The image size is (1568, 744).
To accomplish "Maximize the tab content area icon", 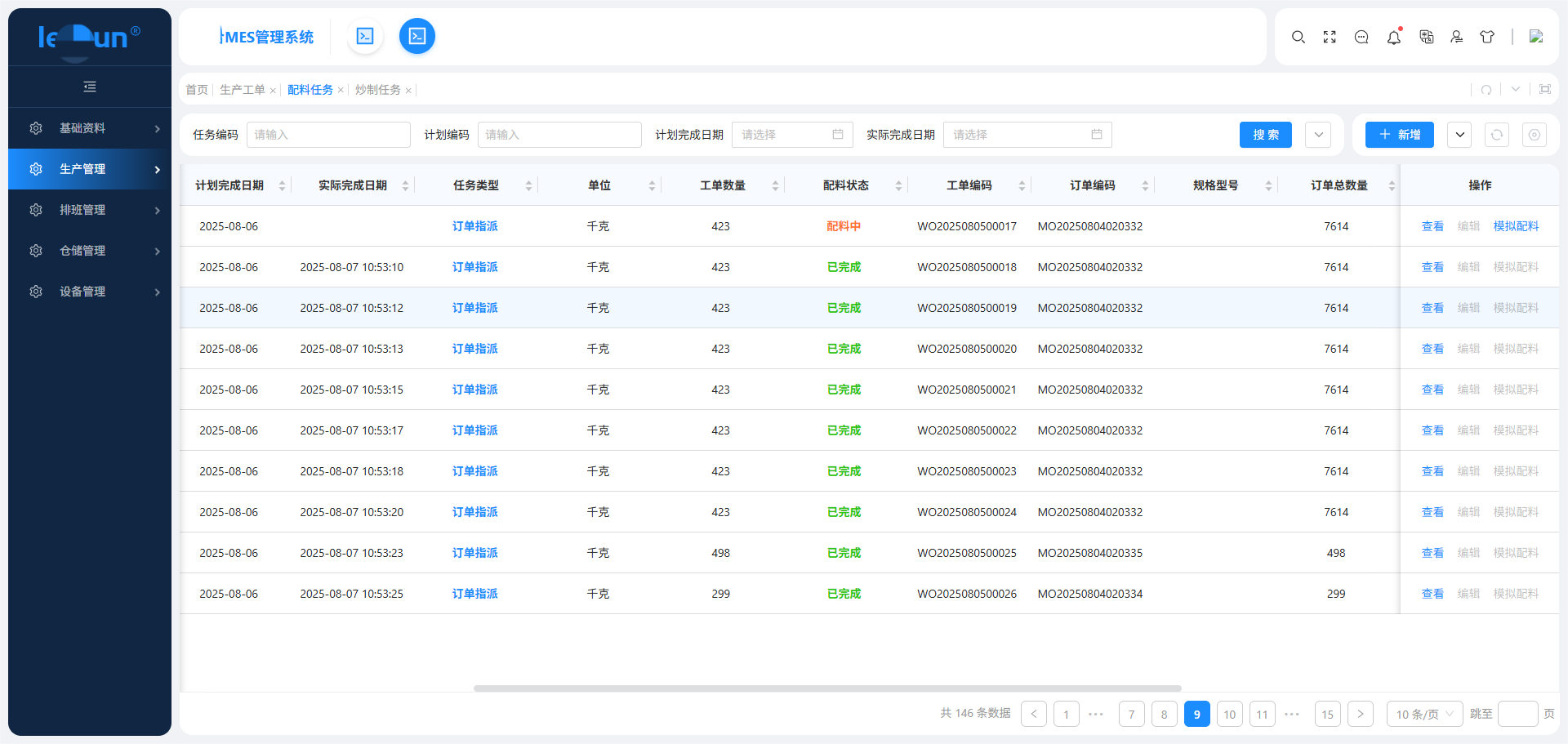I will click(x=1545, y=89).
